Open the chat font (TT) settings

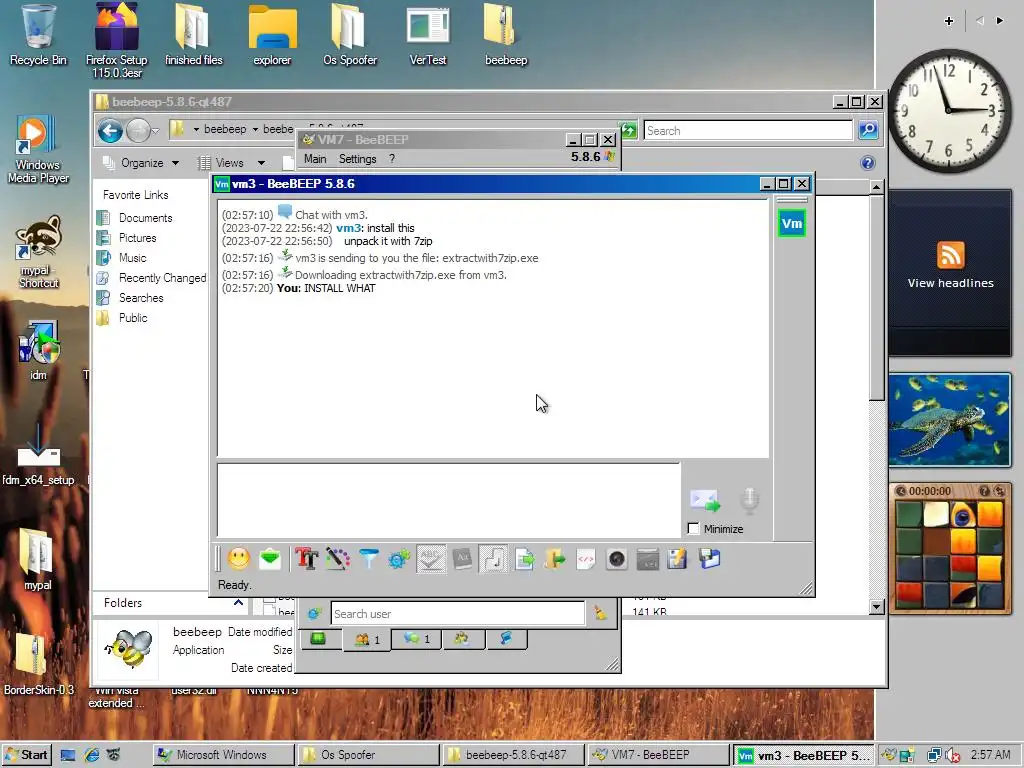[x=306, y=559]
